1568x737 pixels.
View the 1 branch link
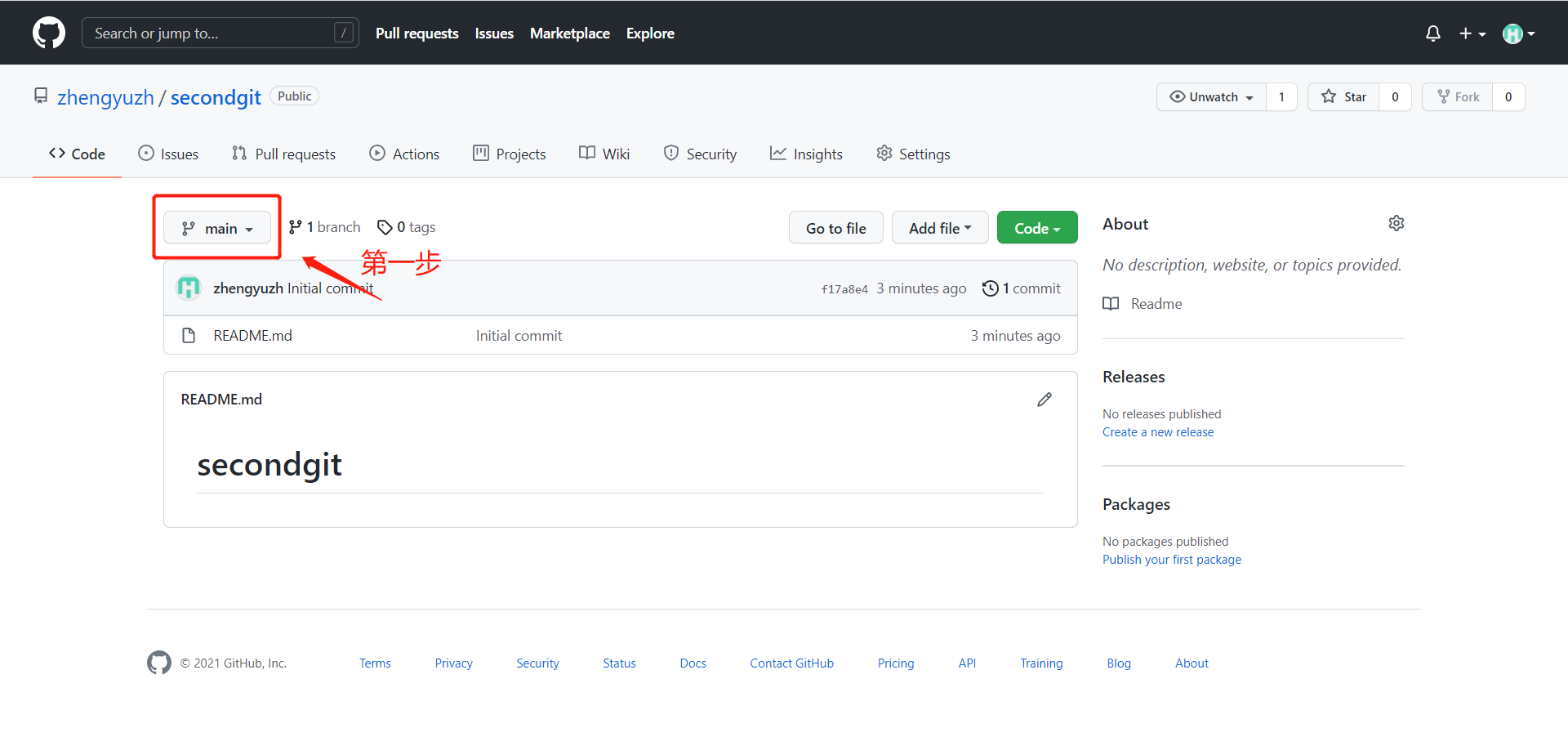point(324,227)
